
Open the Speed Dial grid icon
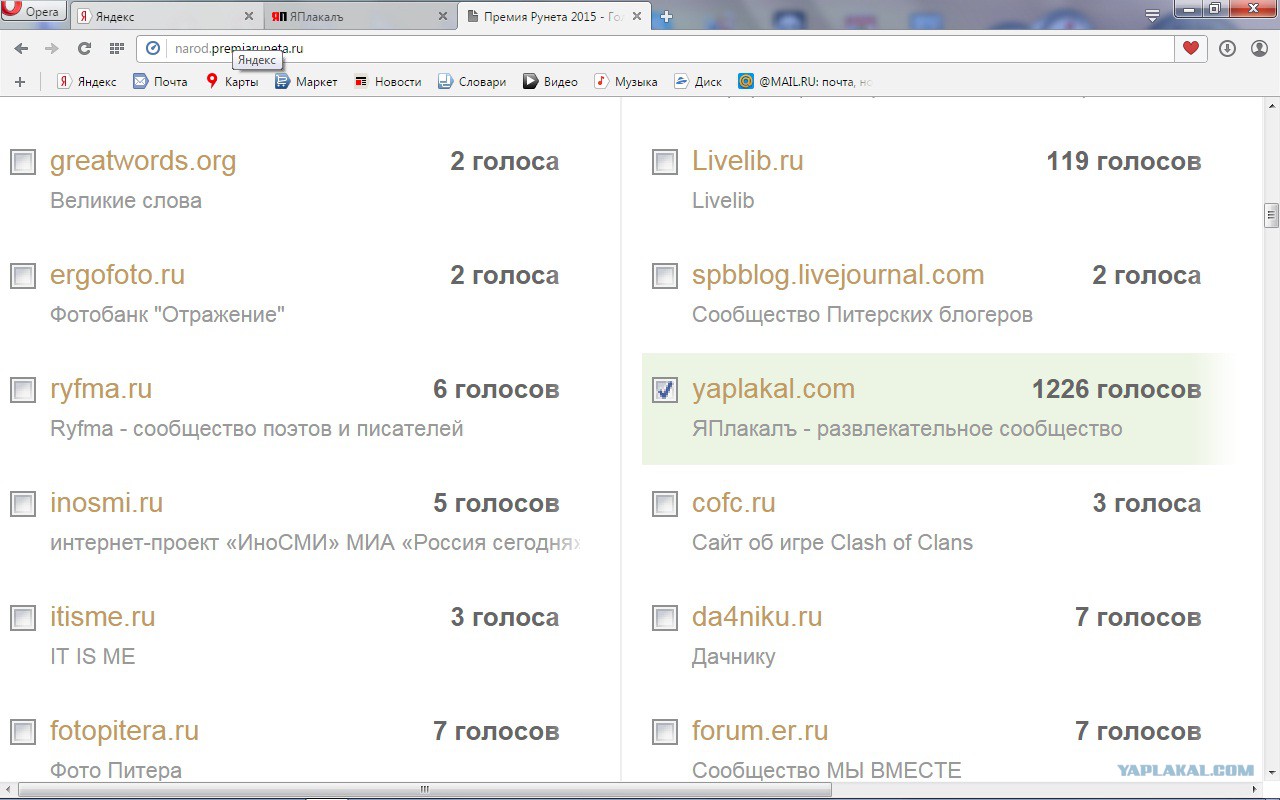click(x=117, y=48)
